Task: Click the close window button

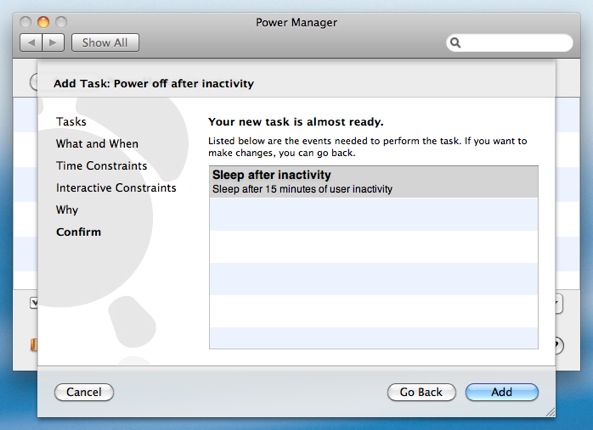Action: point(25,22)
